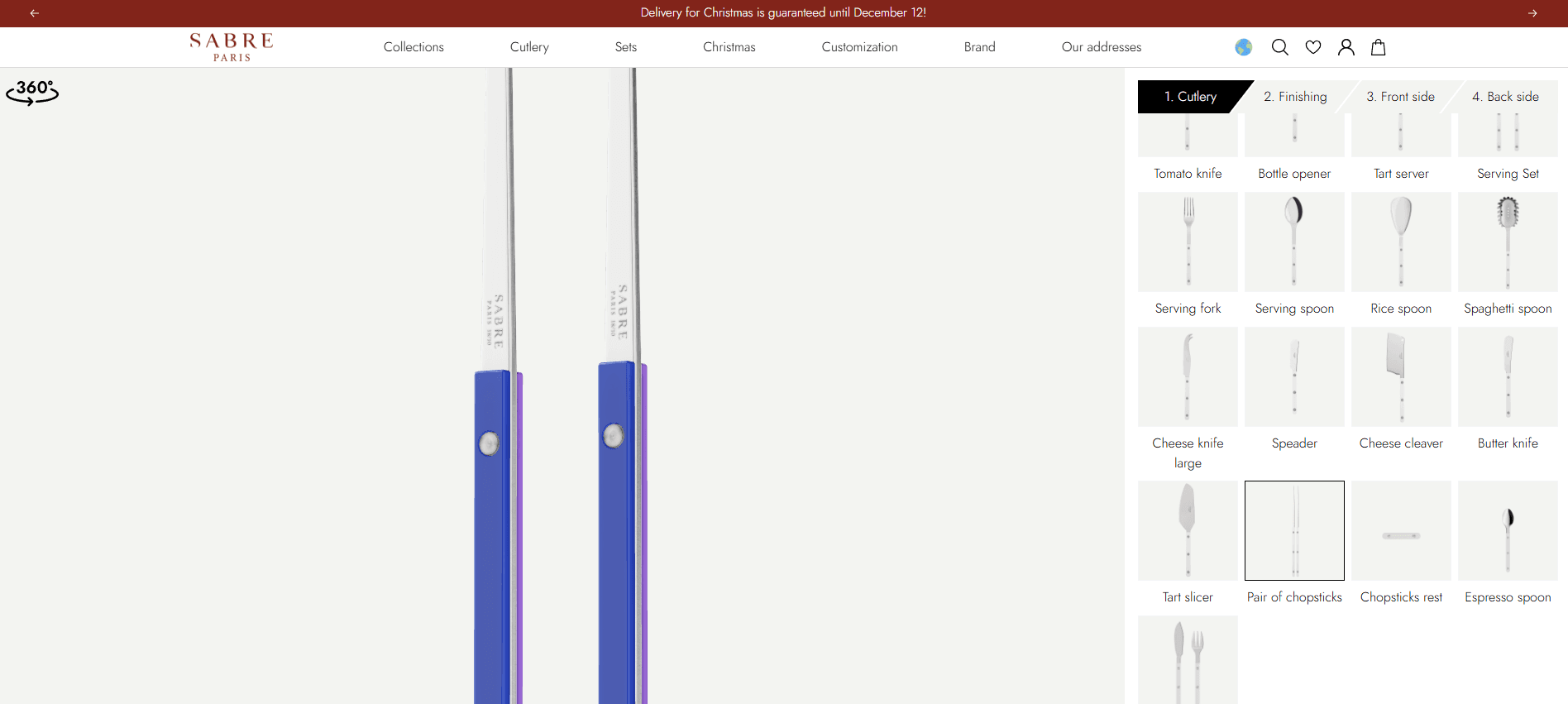Image resolution: width=1568 pixels, height=704 pixels.
Task: Open the wishlist heart icon
Action: (x=1313, y=47)
